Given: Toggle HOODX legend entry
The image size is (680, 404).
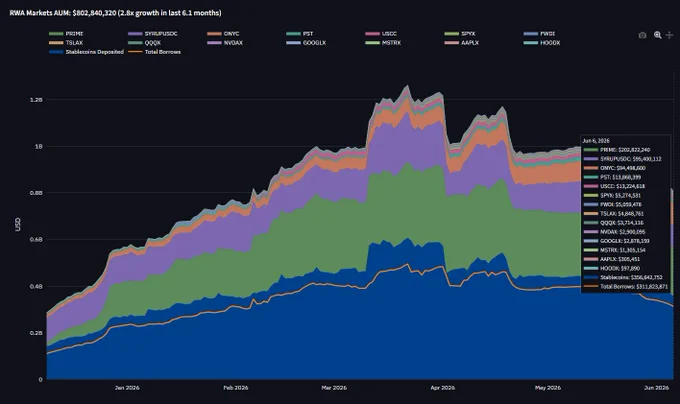Looking at the screenshot, I should 542,43.
